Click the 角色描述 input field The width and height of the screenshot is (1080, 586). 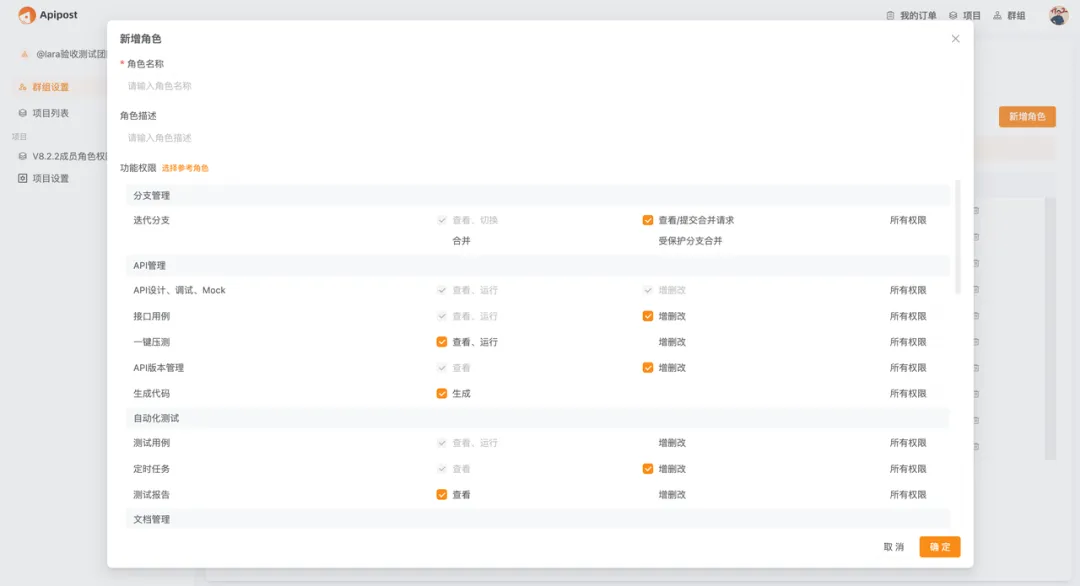[540, 138]
